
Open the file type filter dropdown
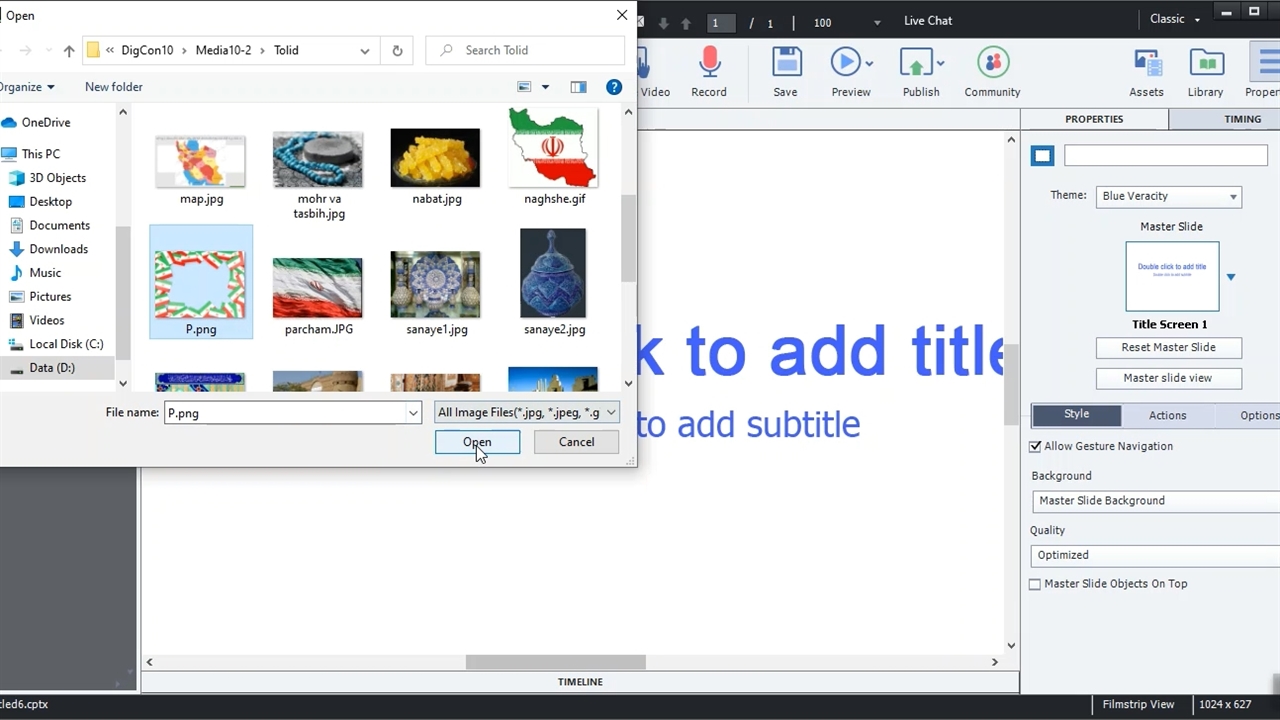click(x=526, y=412)
